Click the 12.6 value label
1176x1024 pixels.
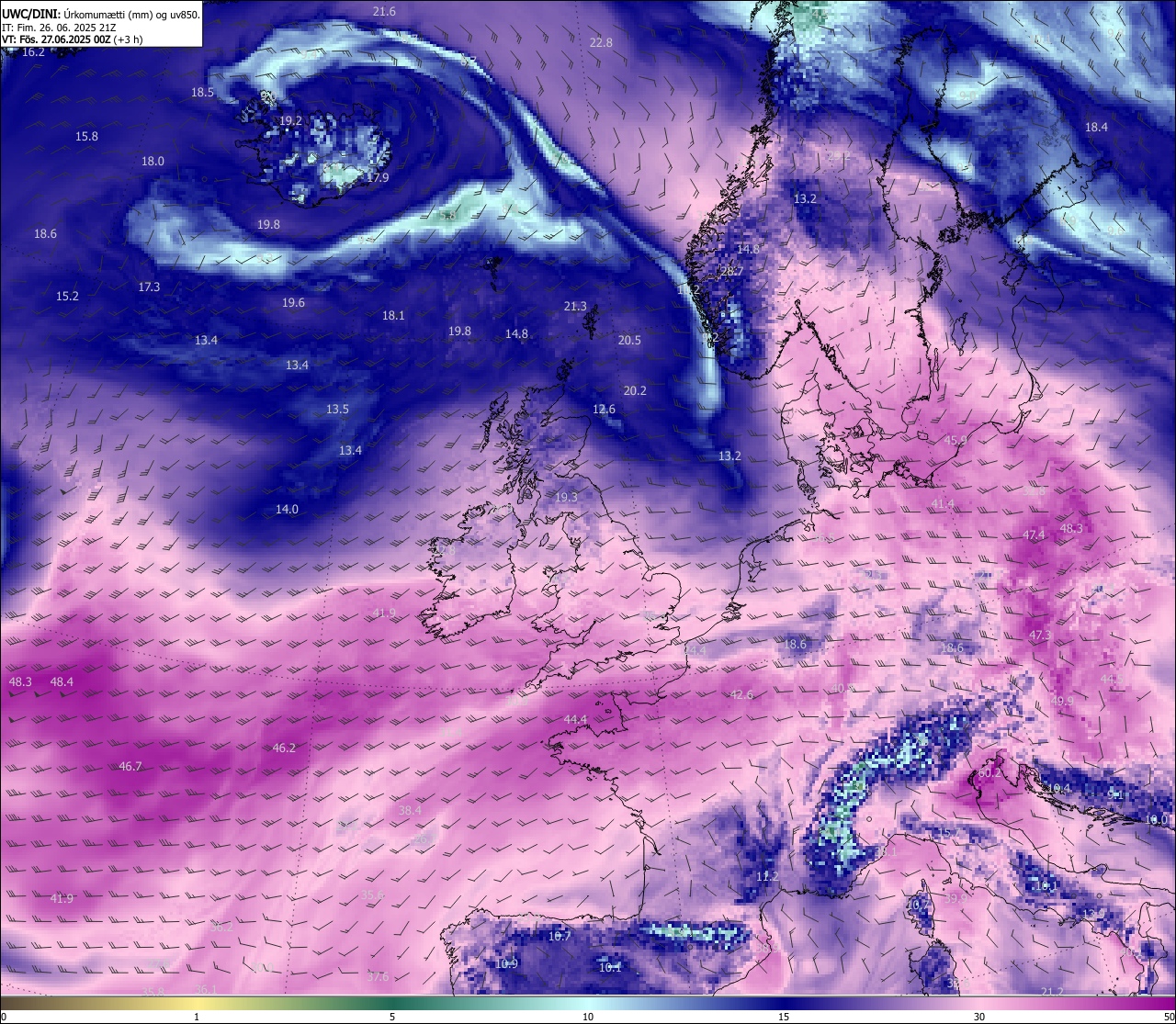604,409
